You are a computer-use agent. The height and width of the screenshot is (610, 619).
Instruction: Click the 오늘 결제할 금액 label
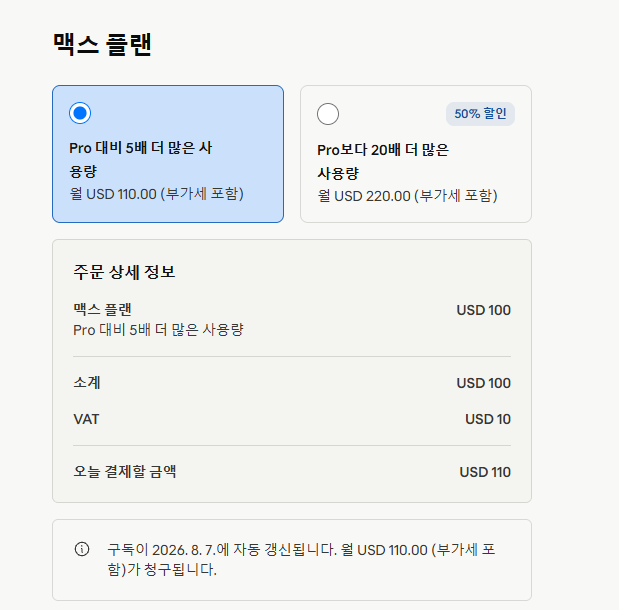pyautogui.click(x=125, y=471)
